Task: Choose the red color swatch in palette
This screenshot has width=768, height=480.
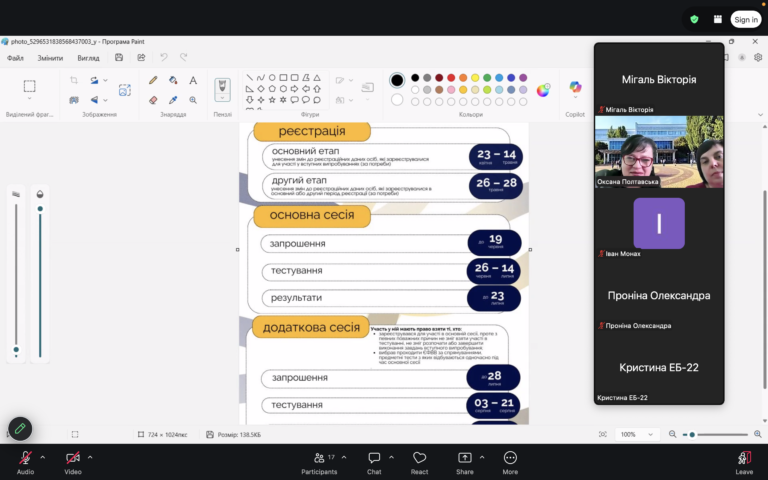Action: (451, 77)
